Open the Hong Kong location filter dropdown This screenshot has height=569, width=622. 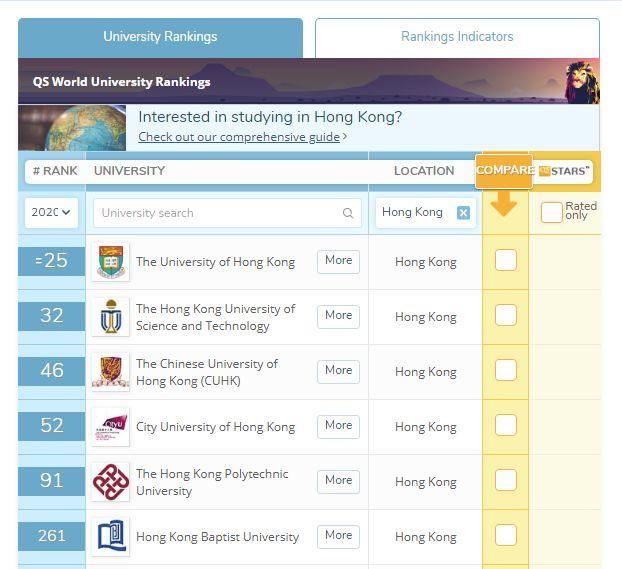tap(426, 213)
